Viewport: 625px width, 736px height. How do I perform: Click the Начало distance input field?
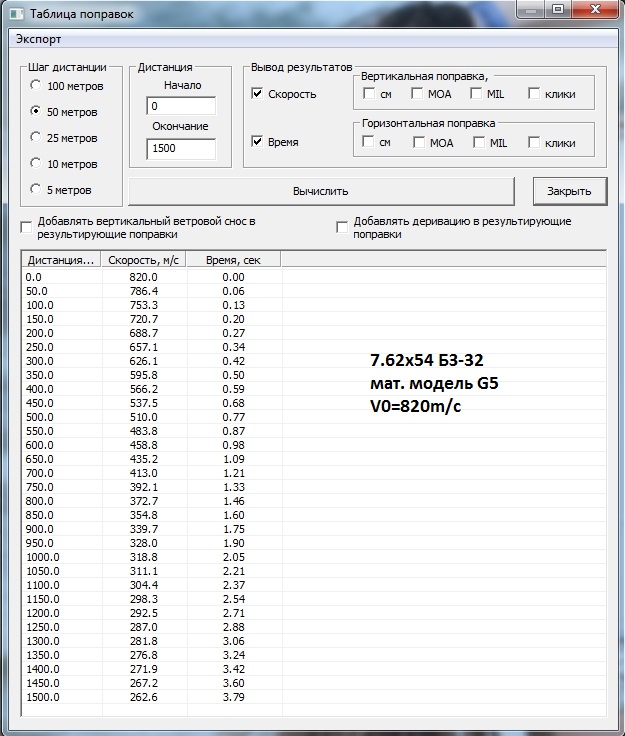click(x=181, y=106)
